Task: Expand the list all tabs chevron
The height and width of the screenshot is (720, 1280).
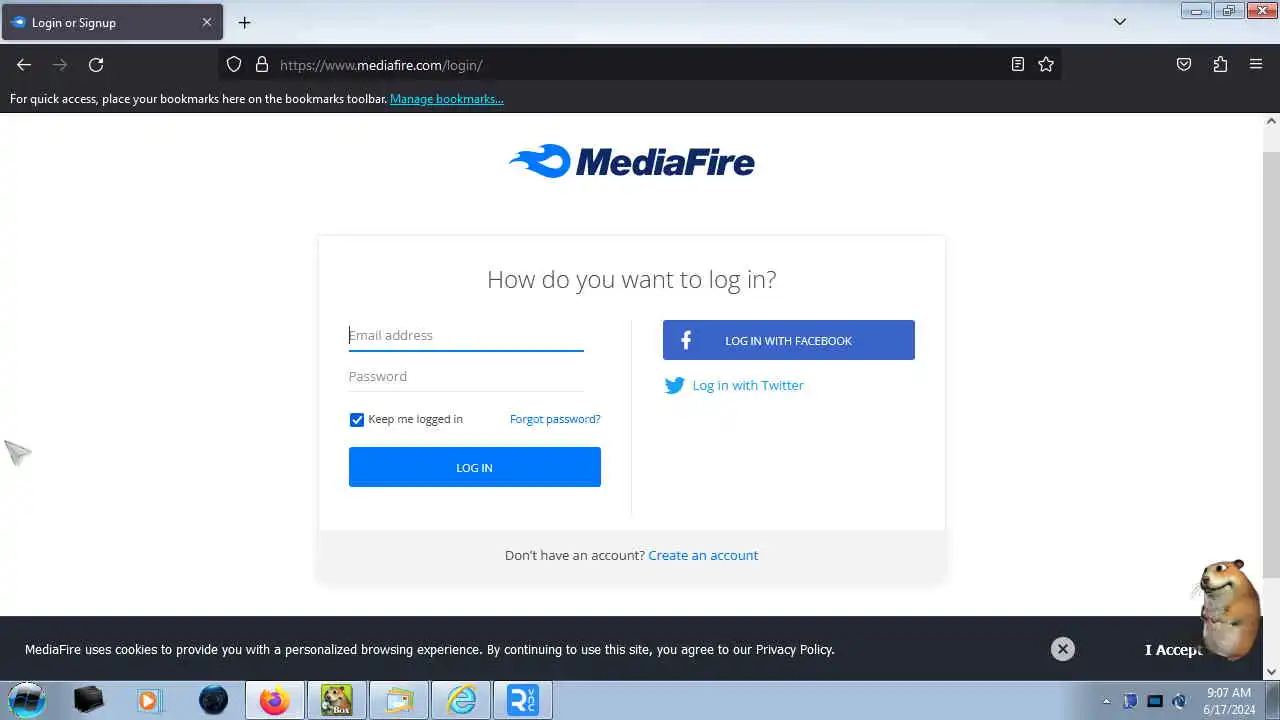Action: coord(1120,22)
